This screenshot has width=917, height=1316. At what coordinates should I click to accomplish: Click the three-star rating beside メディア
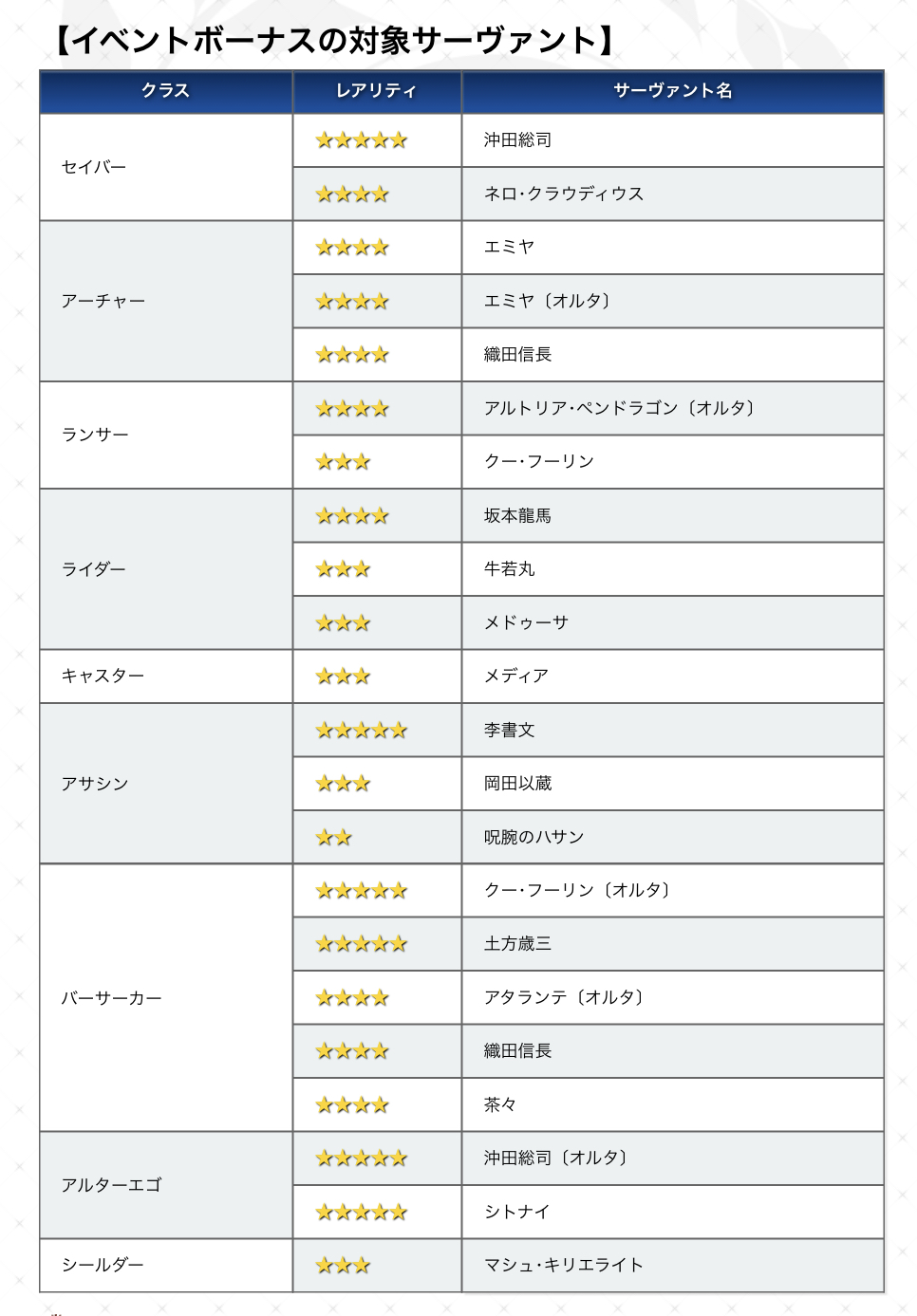[343, 677]
